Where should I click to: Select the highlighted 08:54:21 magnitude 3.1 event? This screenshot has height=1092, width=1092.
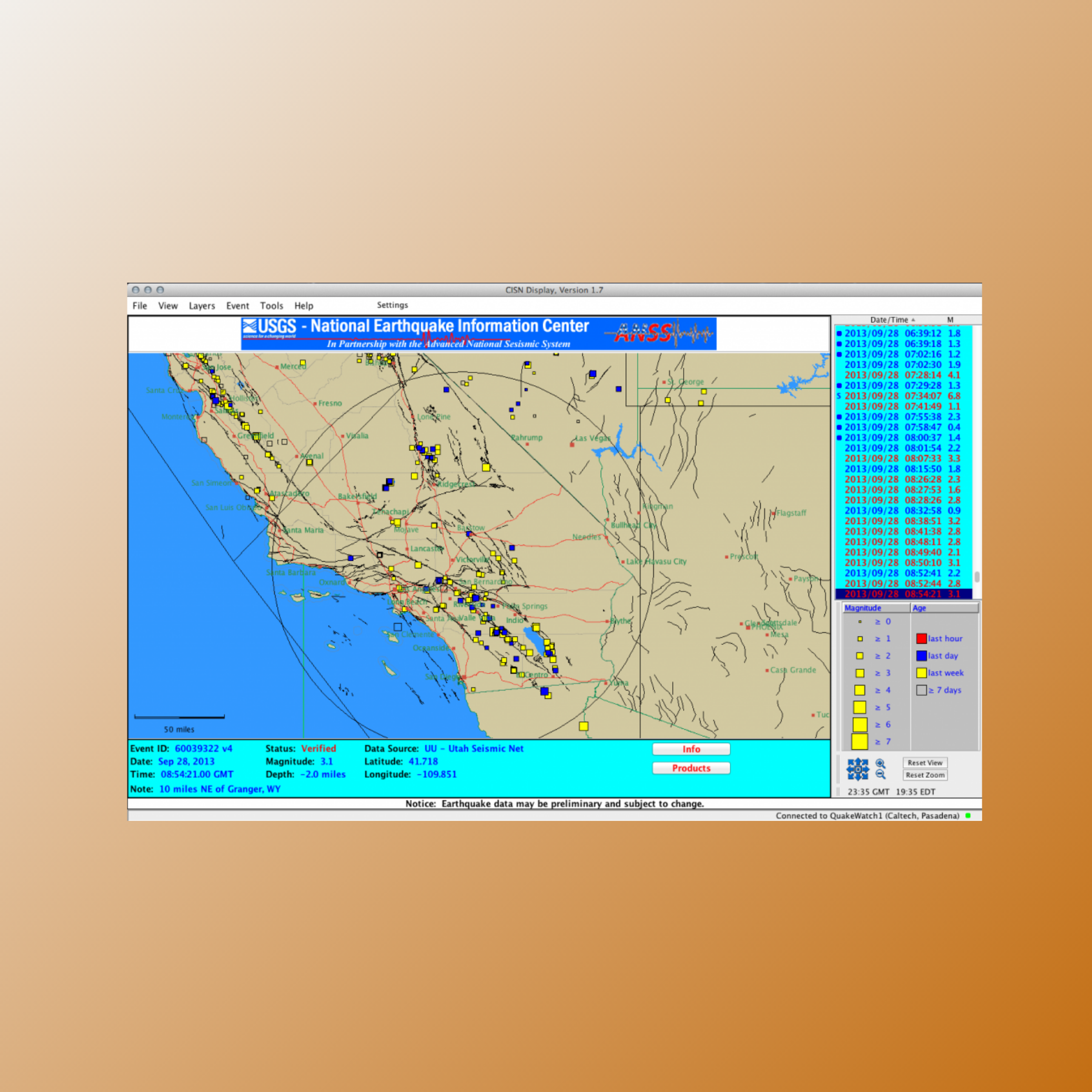(903, 594)
